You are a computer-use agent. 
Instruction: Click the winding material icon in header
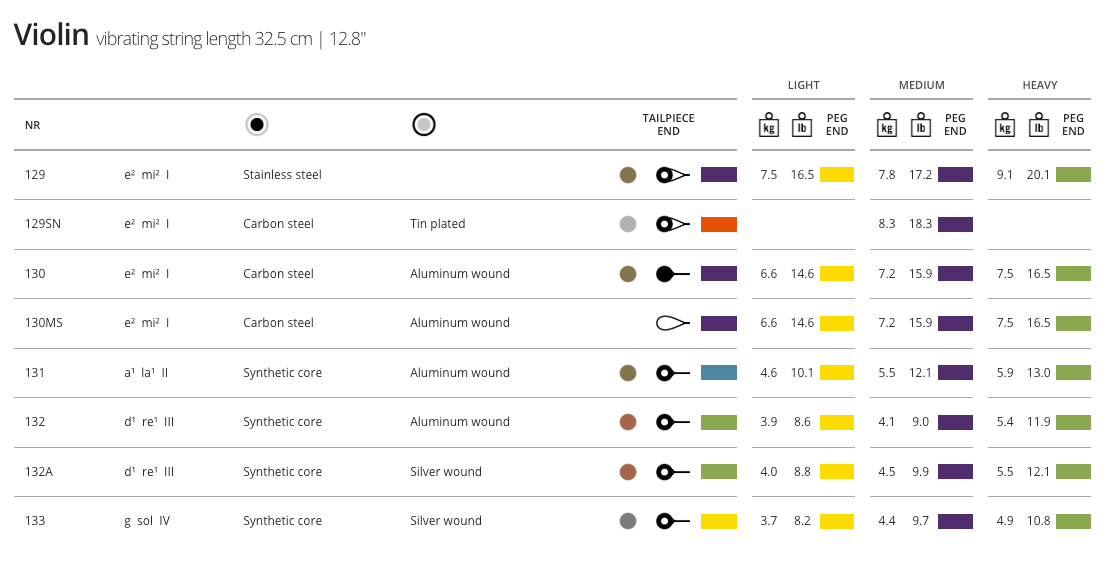[x=424, y=125]
